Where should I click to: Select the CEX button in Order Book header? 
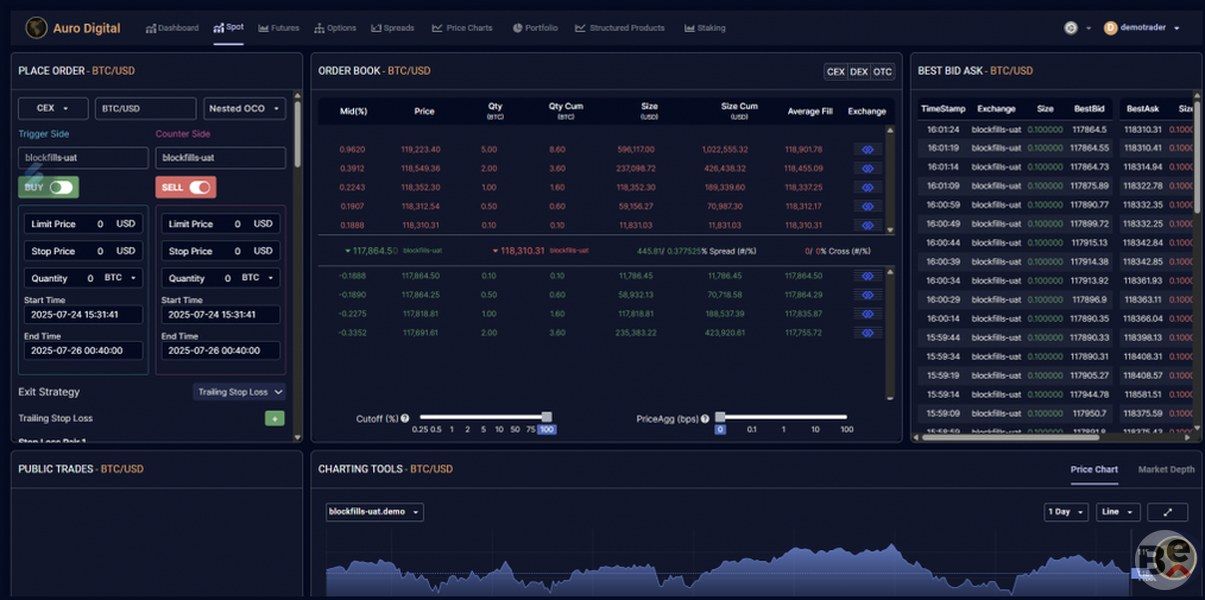coord(835,72)
